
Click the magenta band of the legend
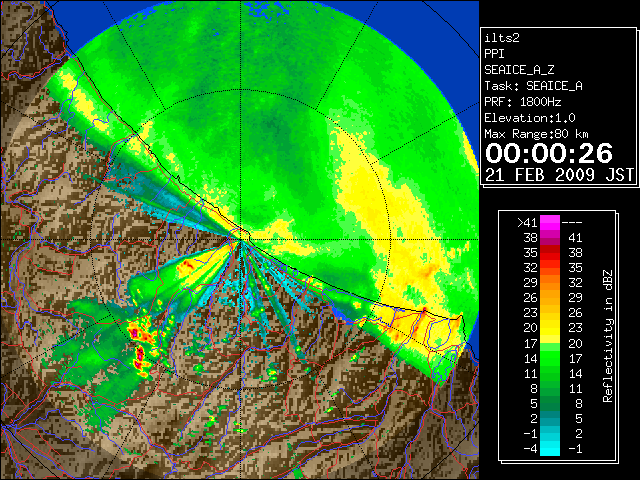550,222
